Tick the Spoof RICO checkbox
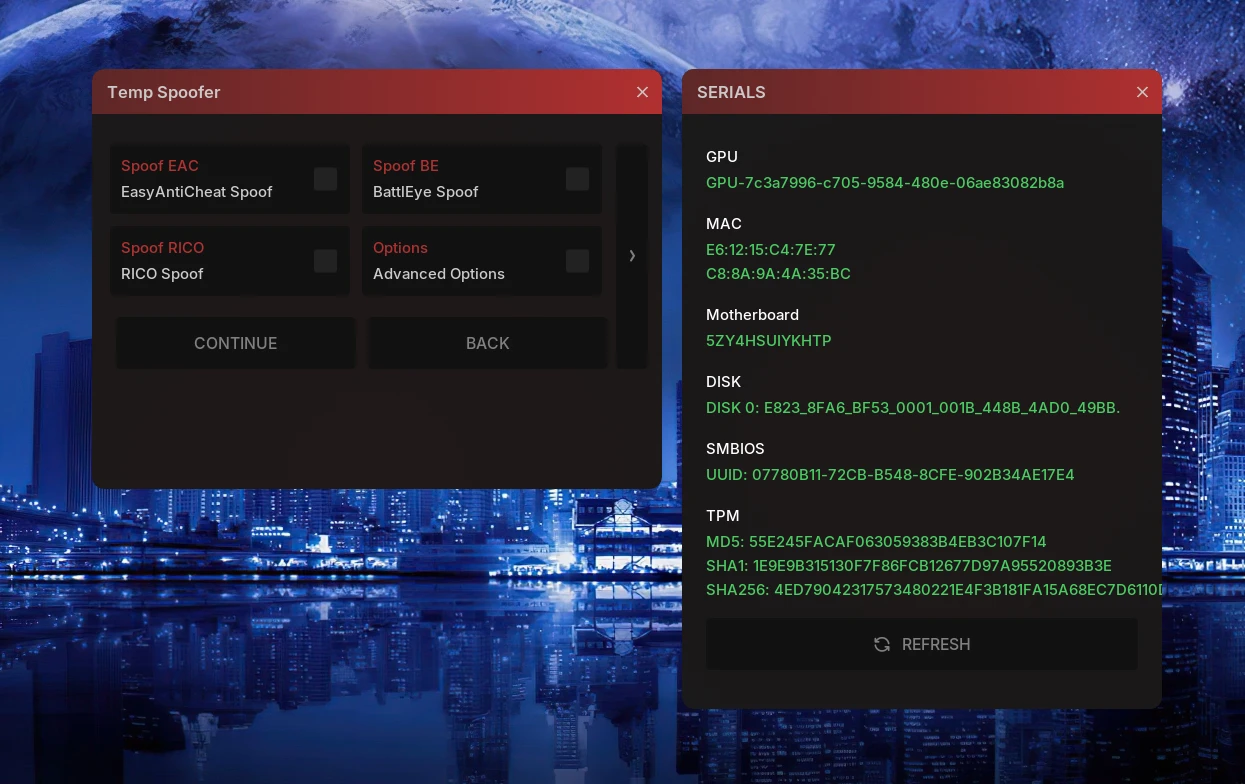 click(x=326, y=261)
